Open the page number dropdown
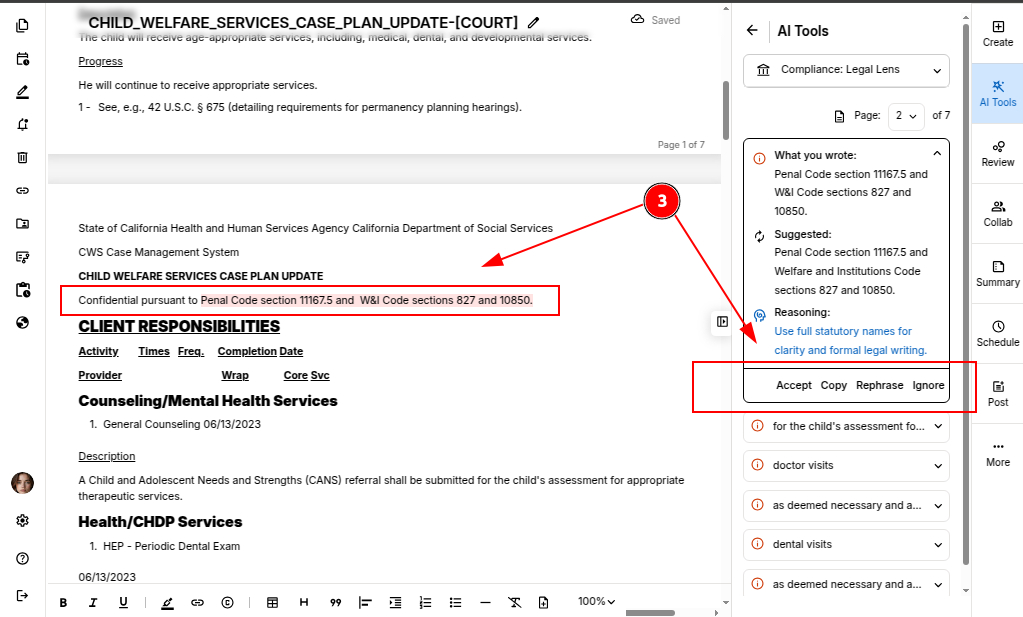The image size is (1023, 617). [906, 116]
